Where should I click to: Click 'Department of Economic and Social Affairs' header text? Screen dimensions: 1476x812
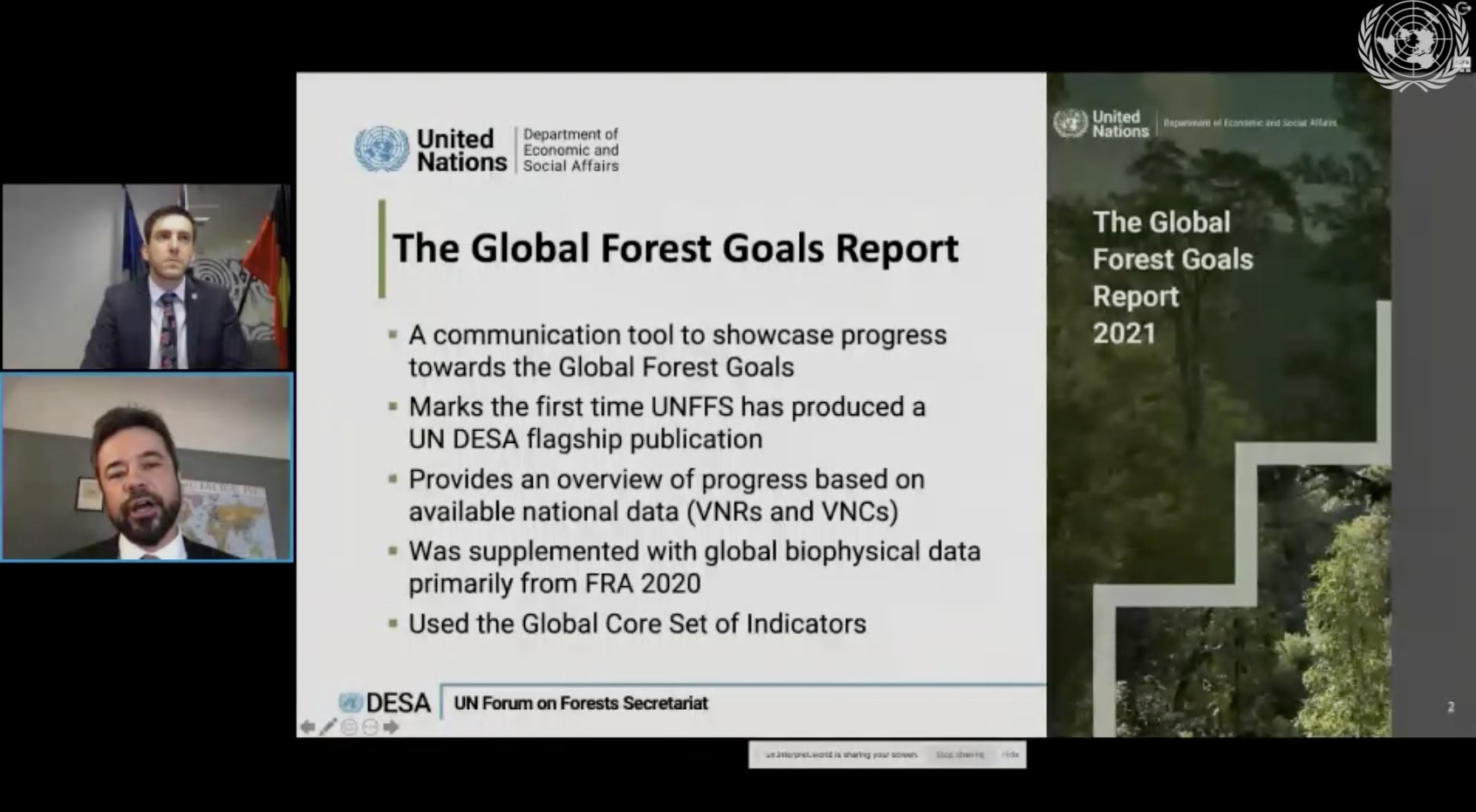pos(571,150)
